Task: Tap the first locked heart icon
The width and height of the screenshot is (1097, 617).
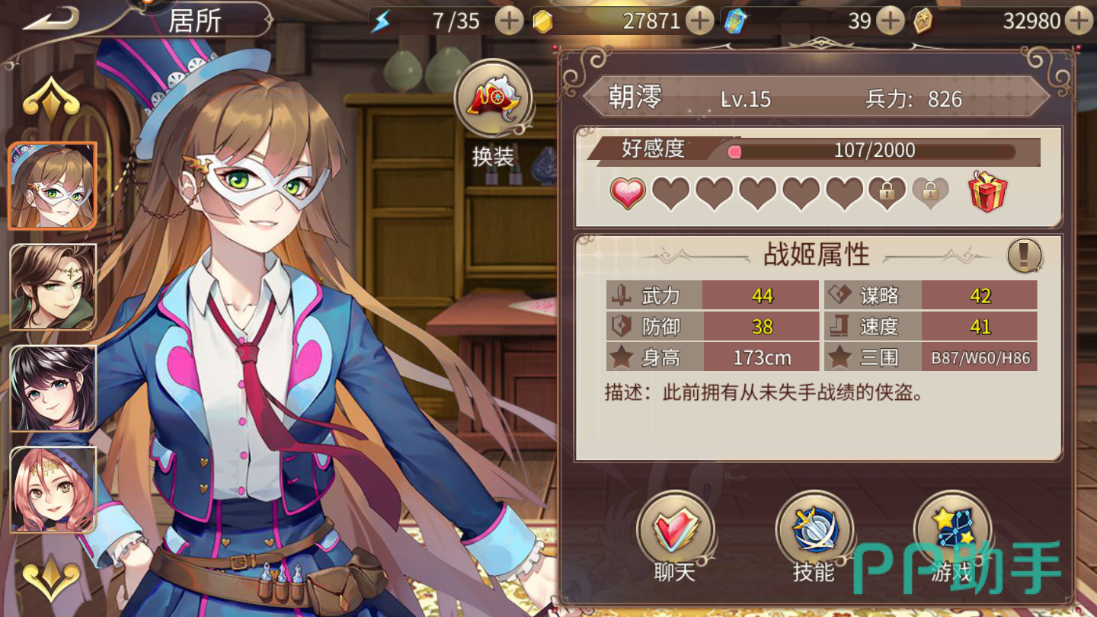Action: pyautogui.click(x=886, y=192)
